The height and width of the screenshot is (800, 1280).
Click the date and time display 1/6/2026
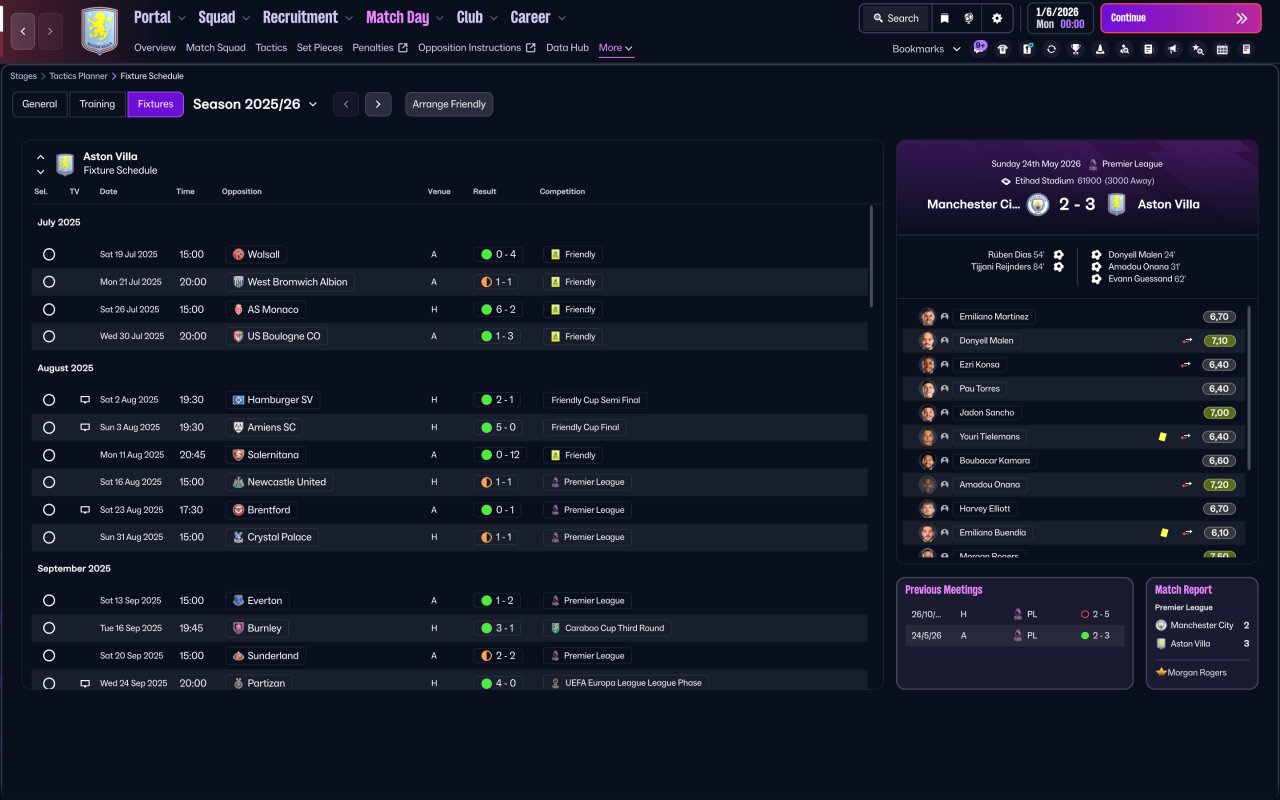[x=1060, y=18]
